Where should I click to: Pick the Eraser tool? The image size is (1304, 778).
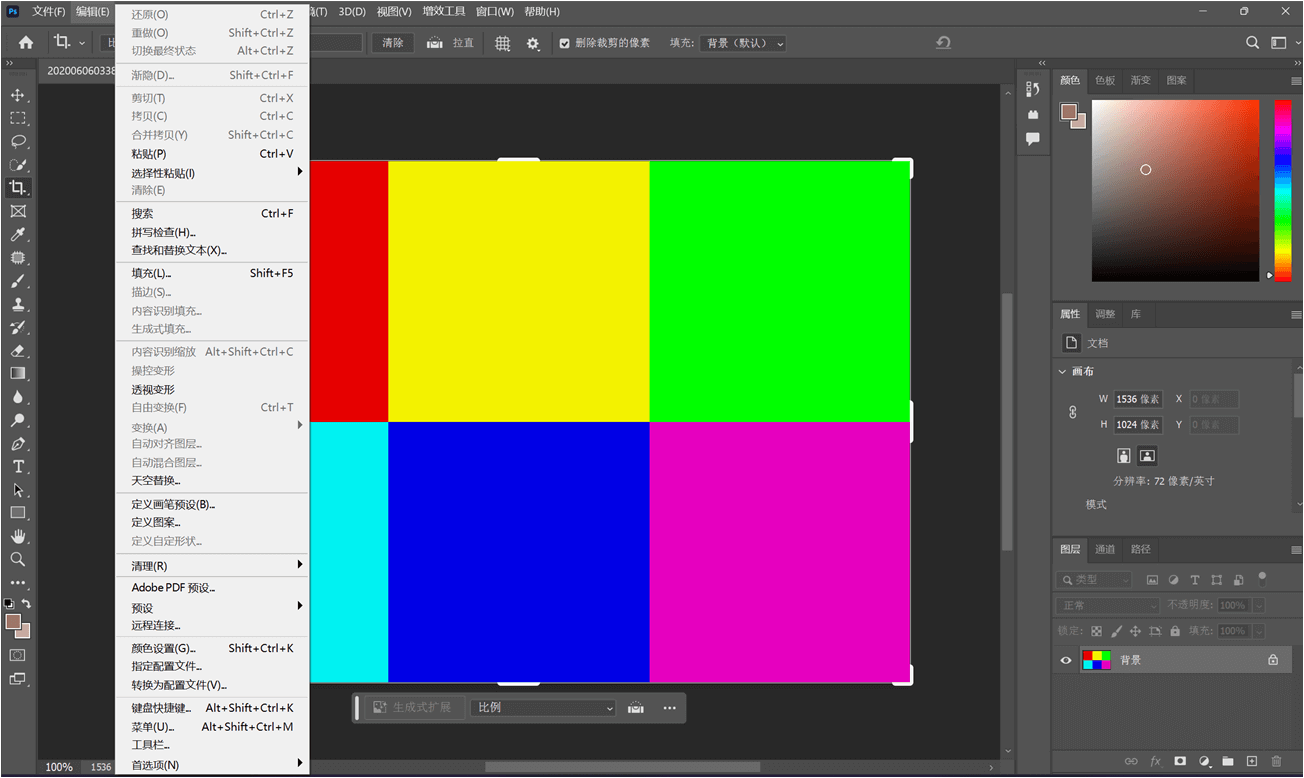click(x=18, y=351)
